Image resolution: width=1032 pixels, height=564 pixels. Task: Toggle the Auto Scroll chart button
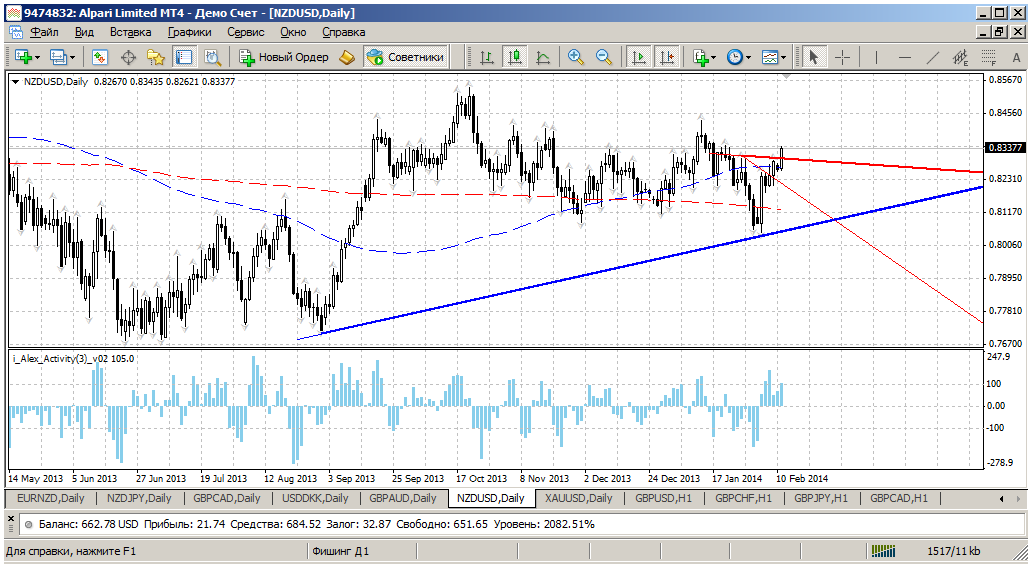point(637,58)
